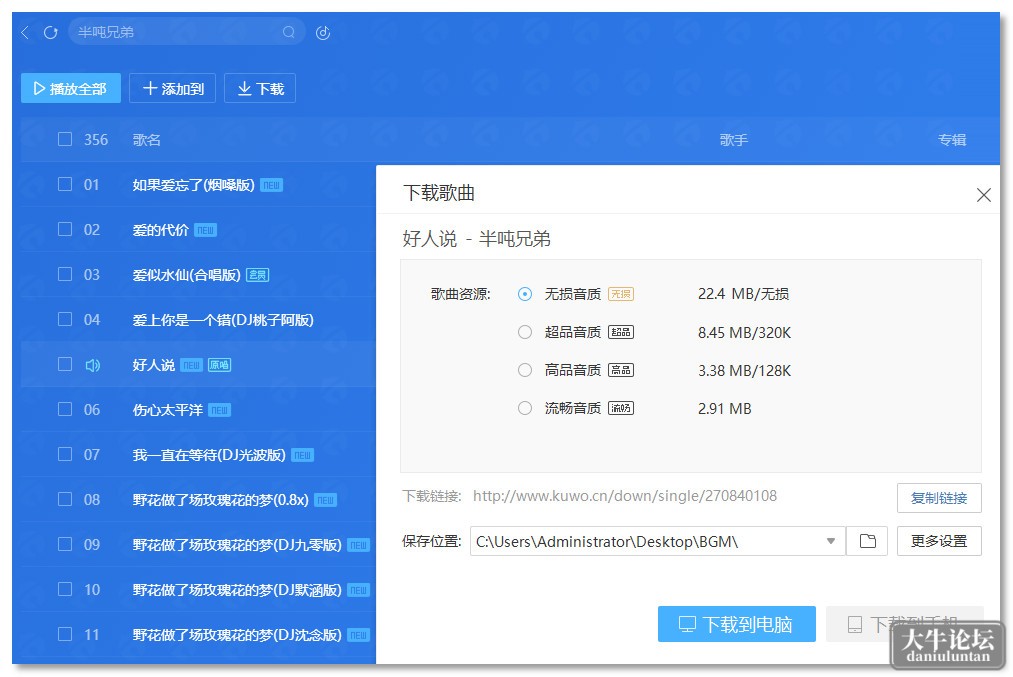Screen dimensions: 1013x677
Task: Click the 高品 quality badge icon
Action: click(621, 370)
